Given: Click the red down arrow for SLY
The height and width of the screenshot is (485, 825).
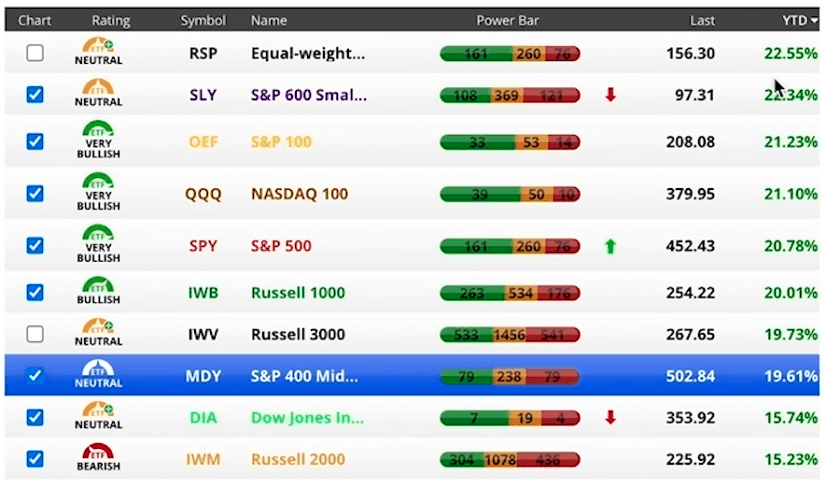Looking at the screenshot, I should tap(610, 95).
